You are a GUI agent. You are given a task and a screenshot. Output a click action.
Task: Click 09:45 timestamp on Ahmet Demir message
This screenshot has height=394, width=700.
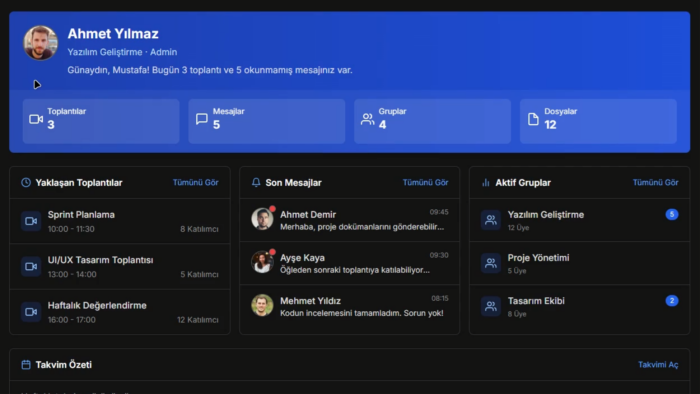[439, 212]
